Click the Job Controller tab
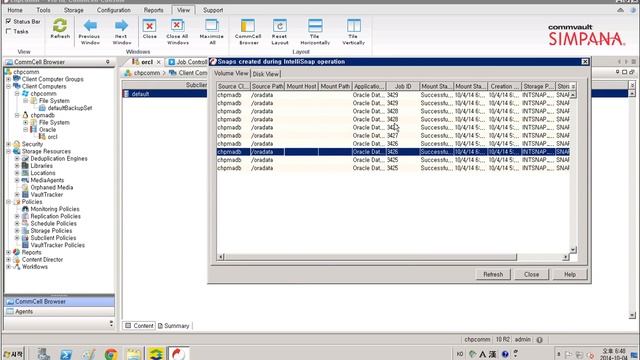Screen dimensions: 640x360 coord(188,62)
